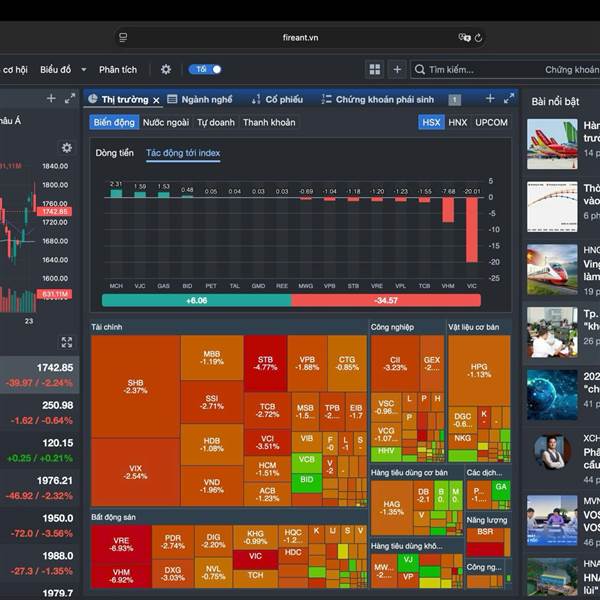Open the airplanes article thumbnail

coord(552,144)
